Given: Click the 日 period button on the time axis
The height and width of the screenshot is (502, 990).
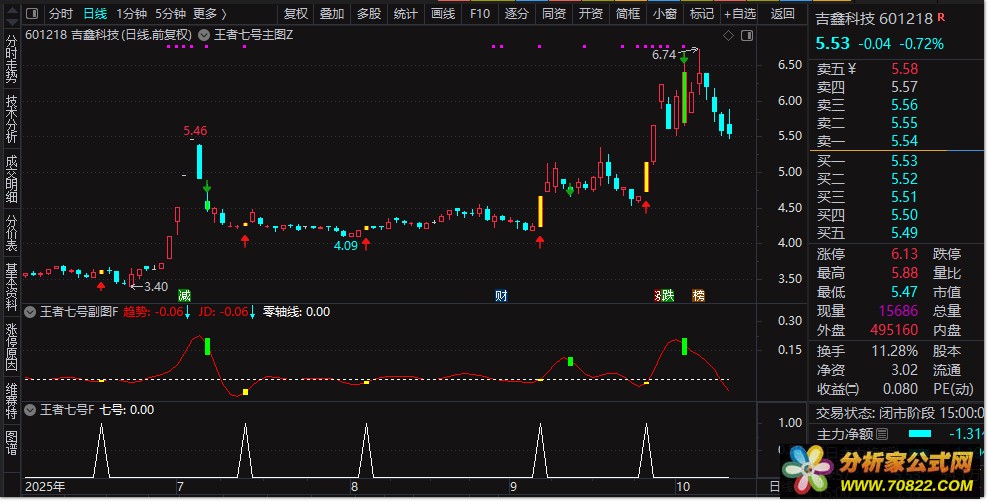Looking at the screenshot, I should [774, 486].
